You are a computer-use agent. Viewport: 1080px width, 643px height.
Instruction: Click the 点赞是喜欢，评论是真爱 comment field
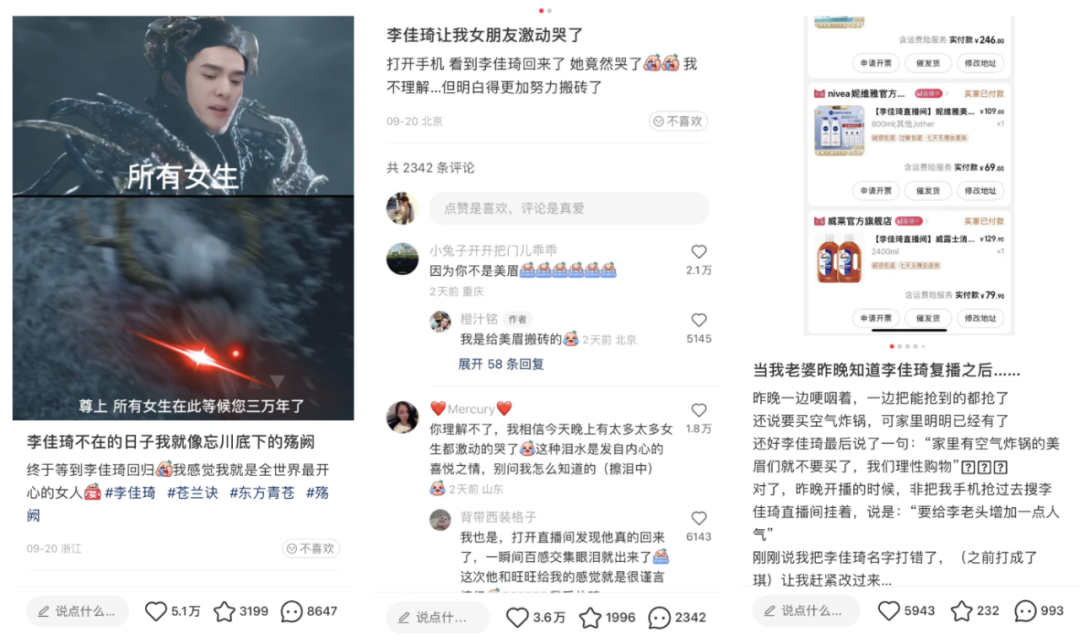pyautogui.click(x=569, y=208)
